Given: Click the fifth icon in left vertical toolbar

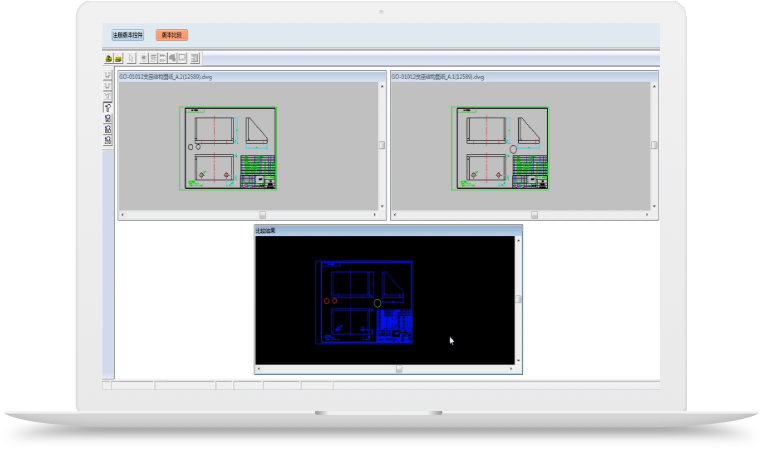Looking at the screenshot, I should pos(108,118).
